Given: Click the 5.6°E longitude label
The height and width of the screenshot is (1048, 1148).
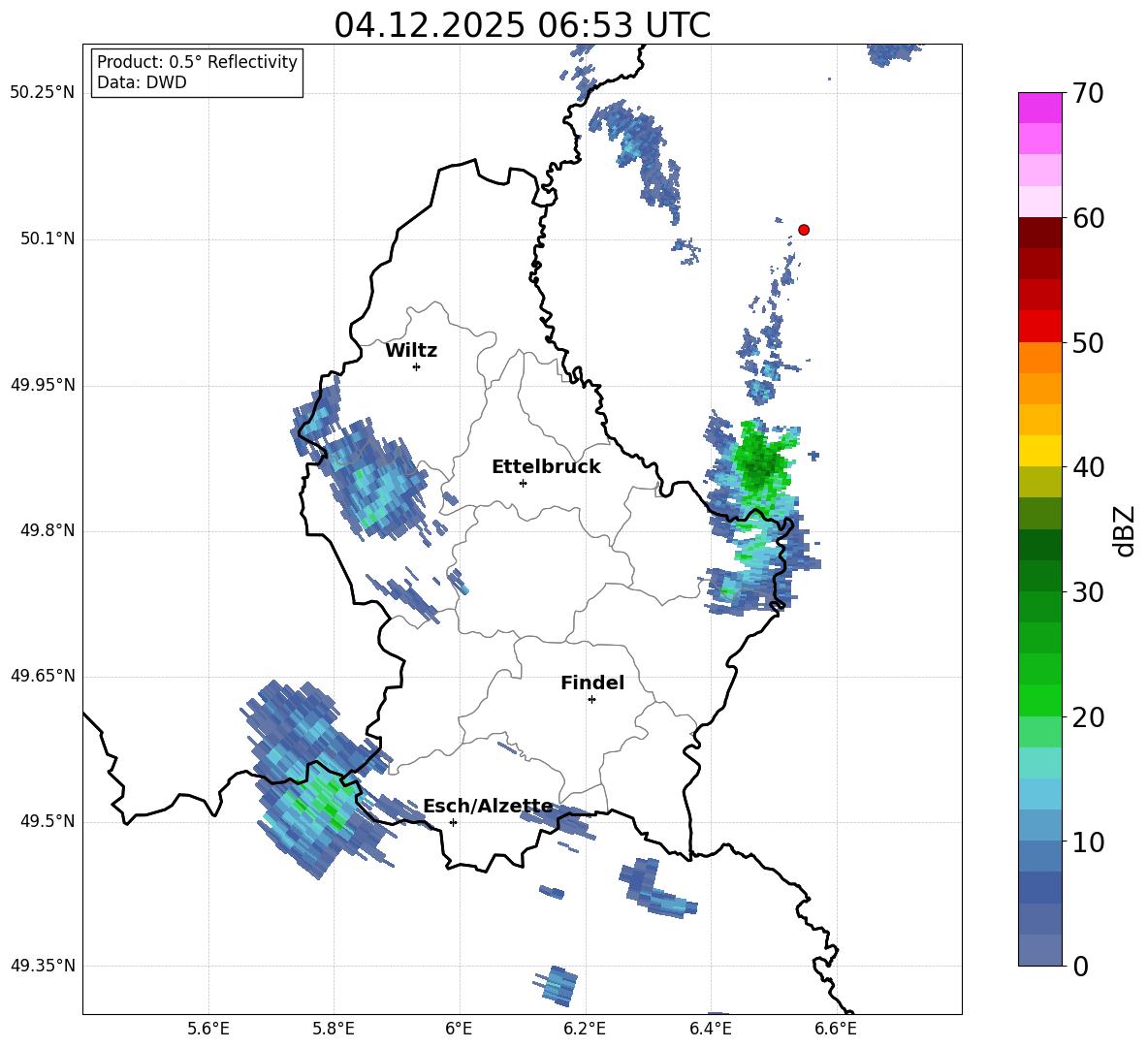Looking at the screenshot, I should point(208,1029).
